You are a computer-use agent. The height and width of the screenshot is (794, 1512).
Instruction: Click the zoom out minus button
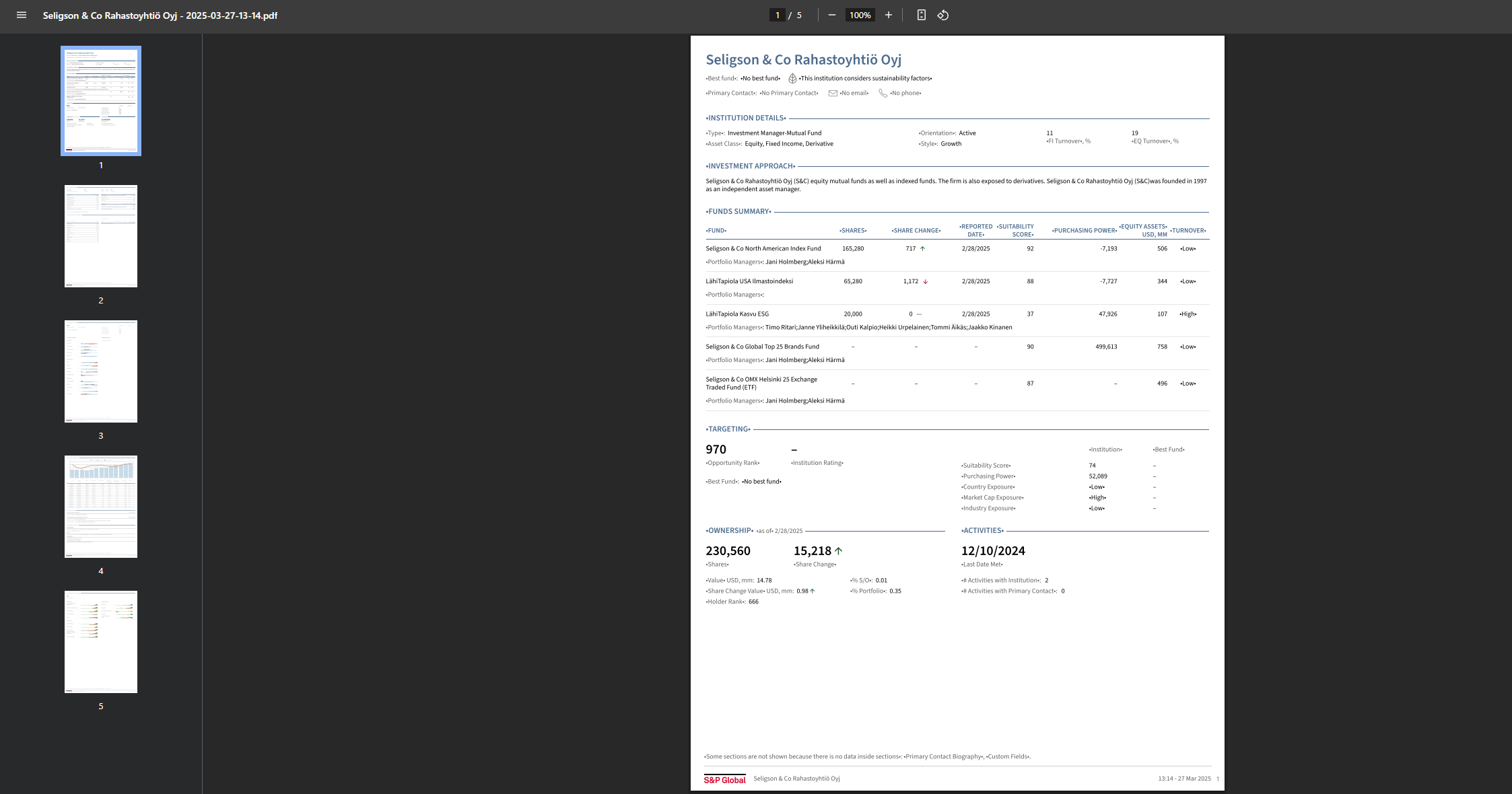click(832, 15)
